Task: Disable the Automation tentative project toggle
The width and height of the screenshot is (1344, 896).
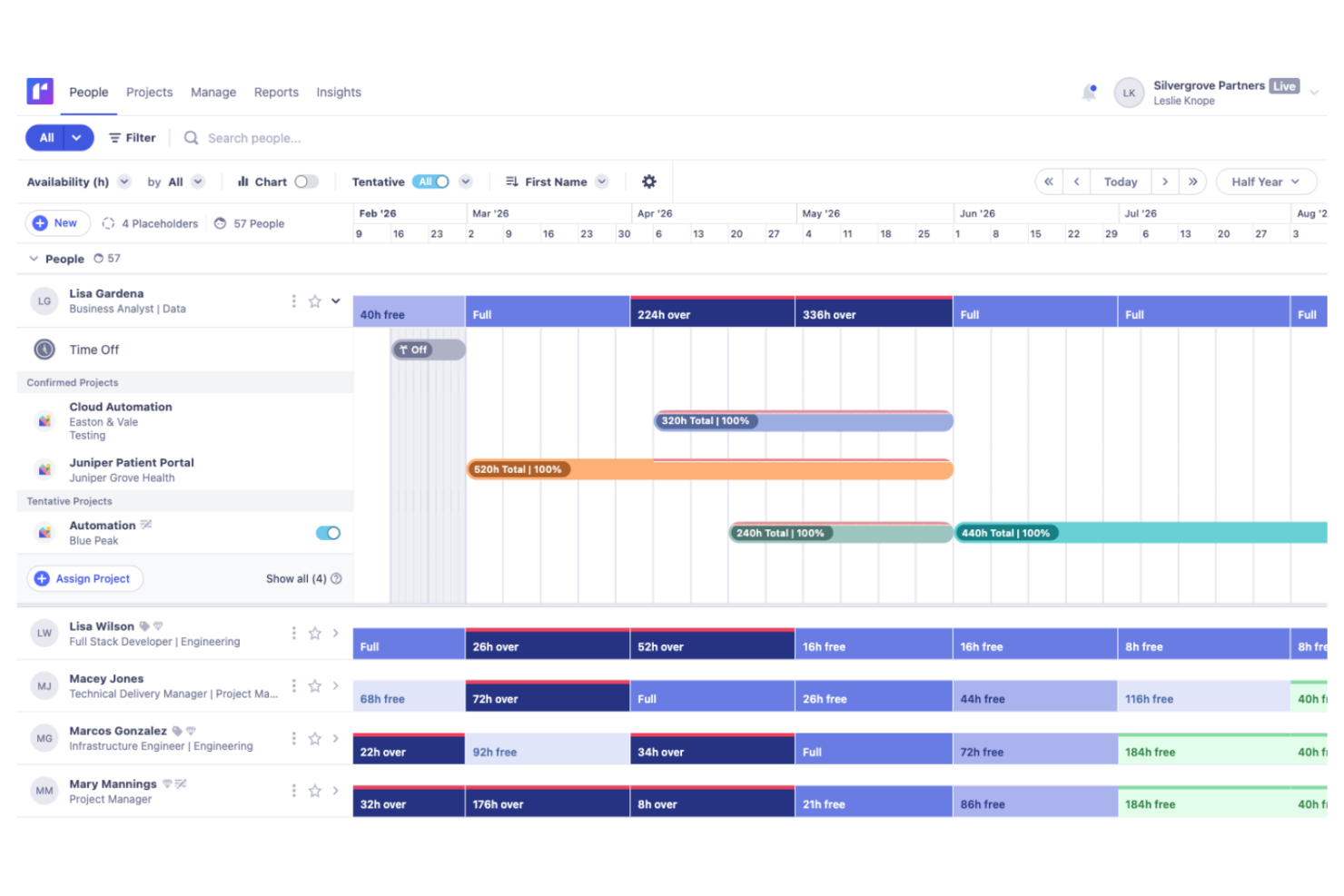Action: pos(328,533)
